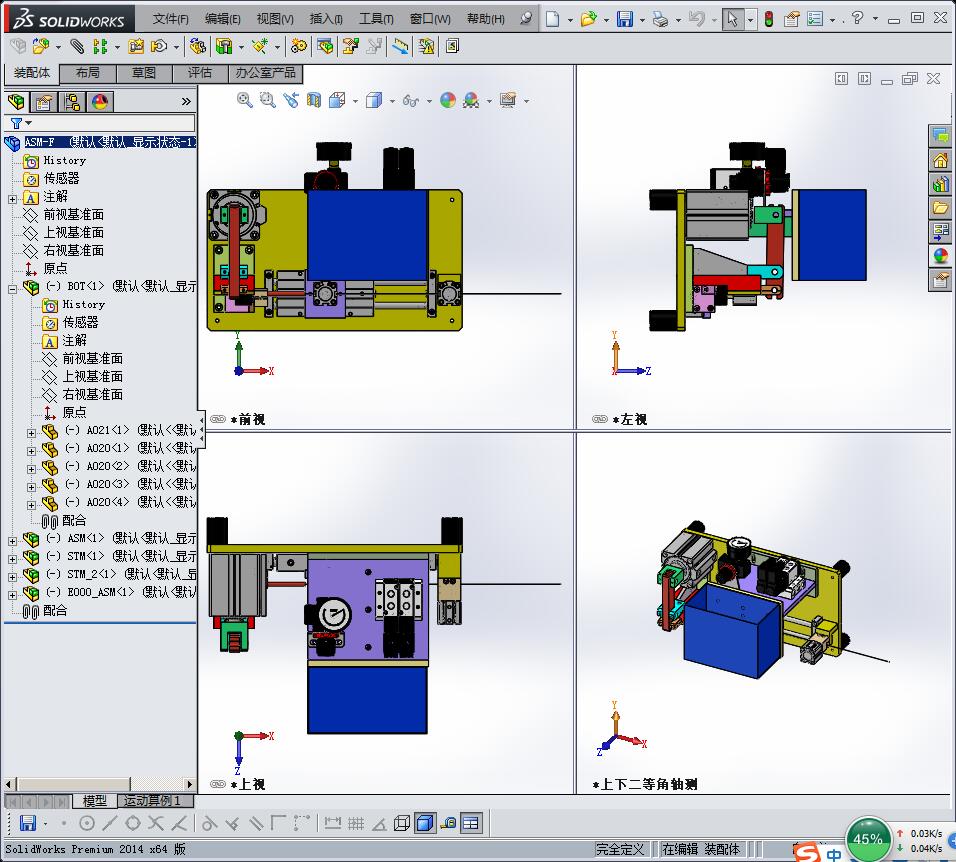The height and width of the screenshot is (862, 956).
Task: Open the Hide/Show Items dropdown arrow
Action: click(x=429, y=101)
